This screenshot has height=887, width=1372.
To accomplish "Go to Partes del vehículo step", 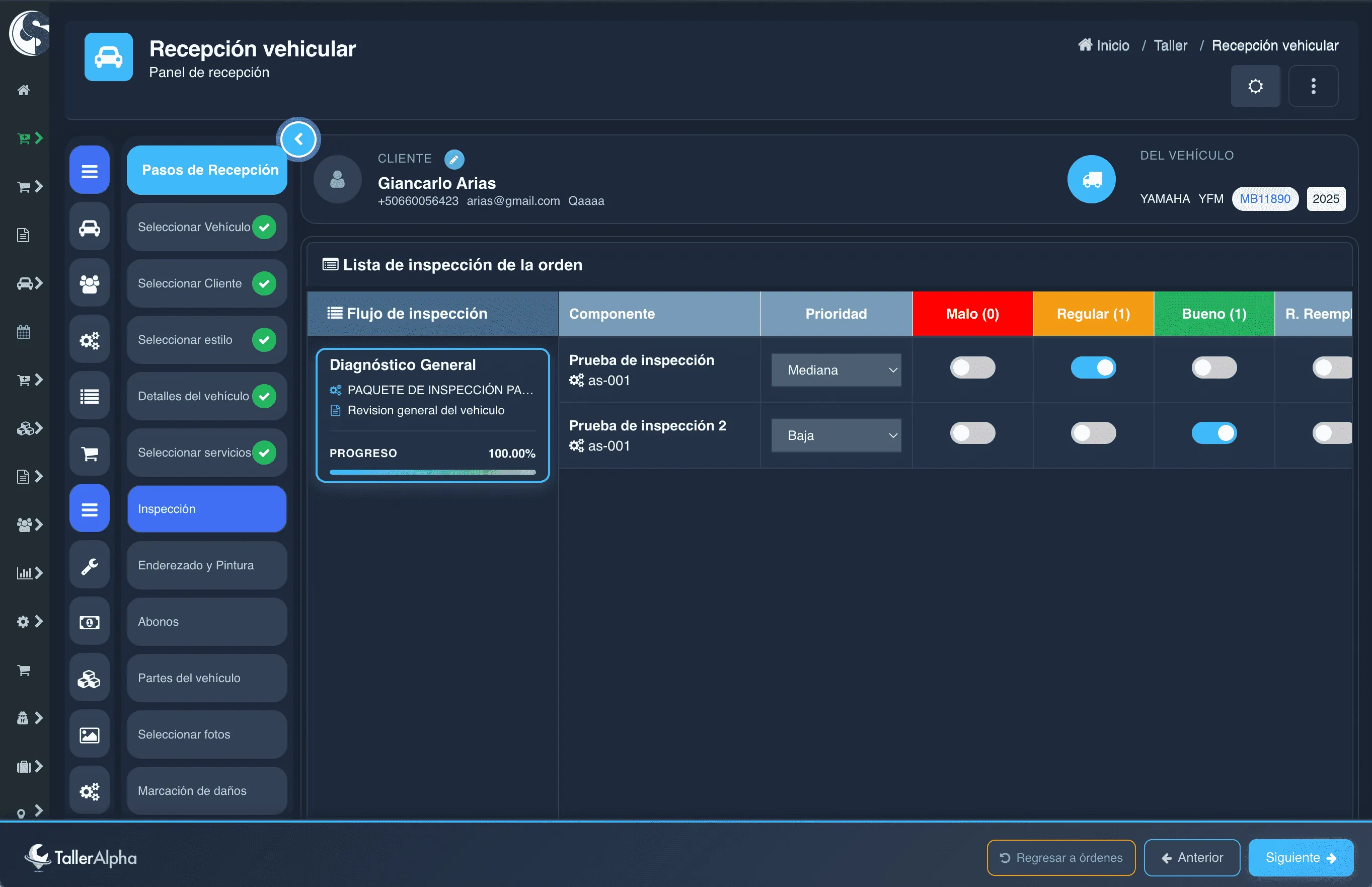I will (207, 678).
